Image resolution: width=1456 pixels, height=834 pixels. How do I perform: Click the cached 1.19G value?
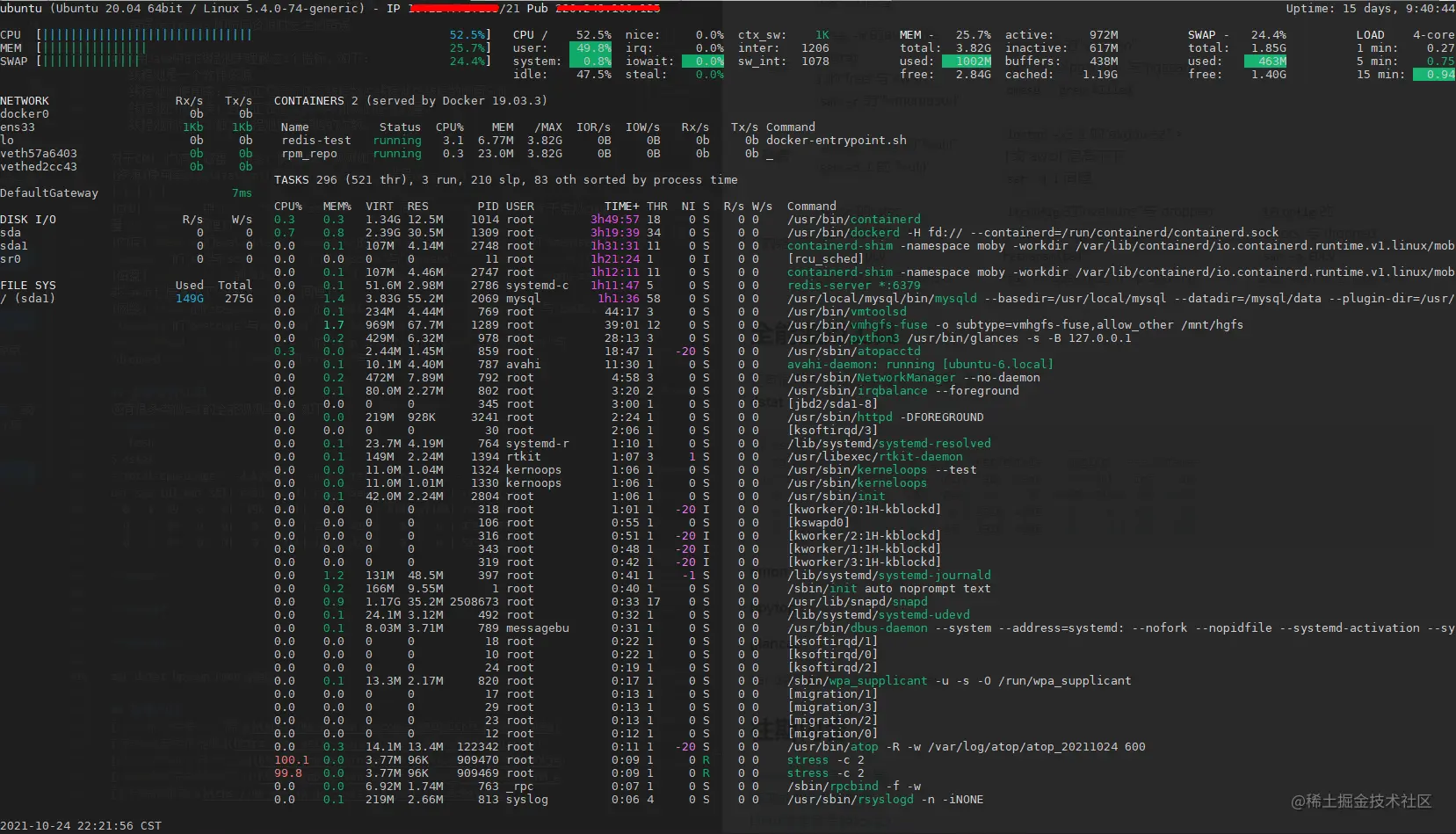1100,75
